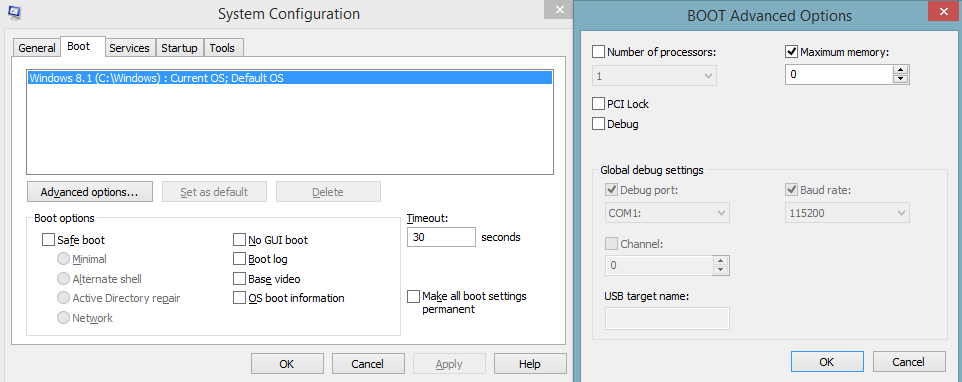Decrease Maximum memory with down arrow
962x382 pixels.
coord(901,79)
